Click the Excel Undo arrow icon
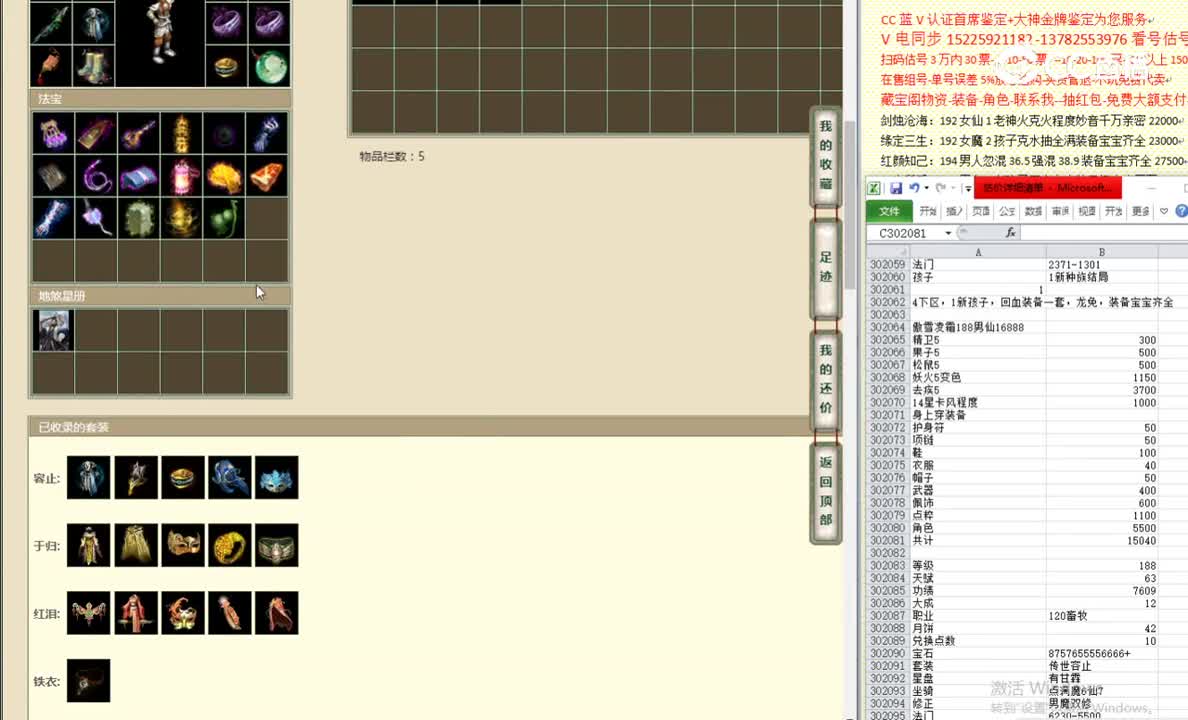The image size is (1188, 720). click(x=914, y=188)
